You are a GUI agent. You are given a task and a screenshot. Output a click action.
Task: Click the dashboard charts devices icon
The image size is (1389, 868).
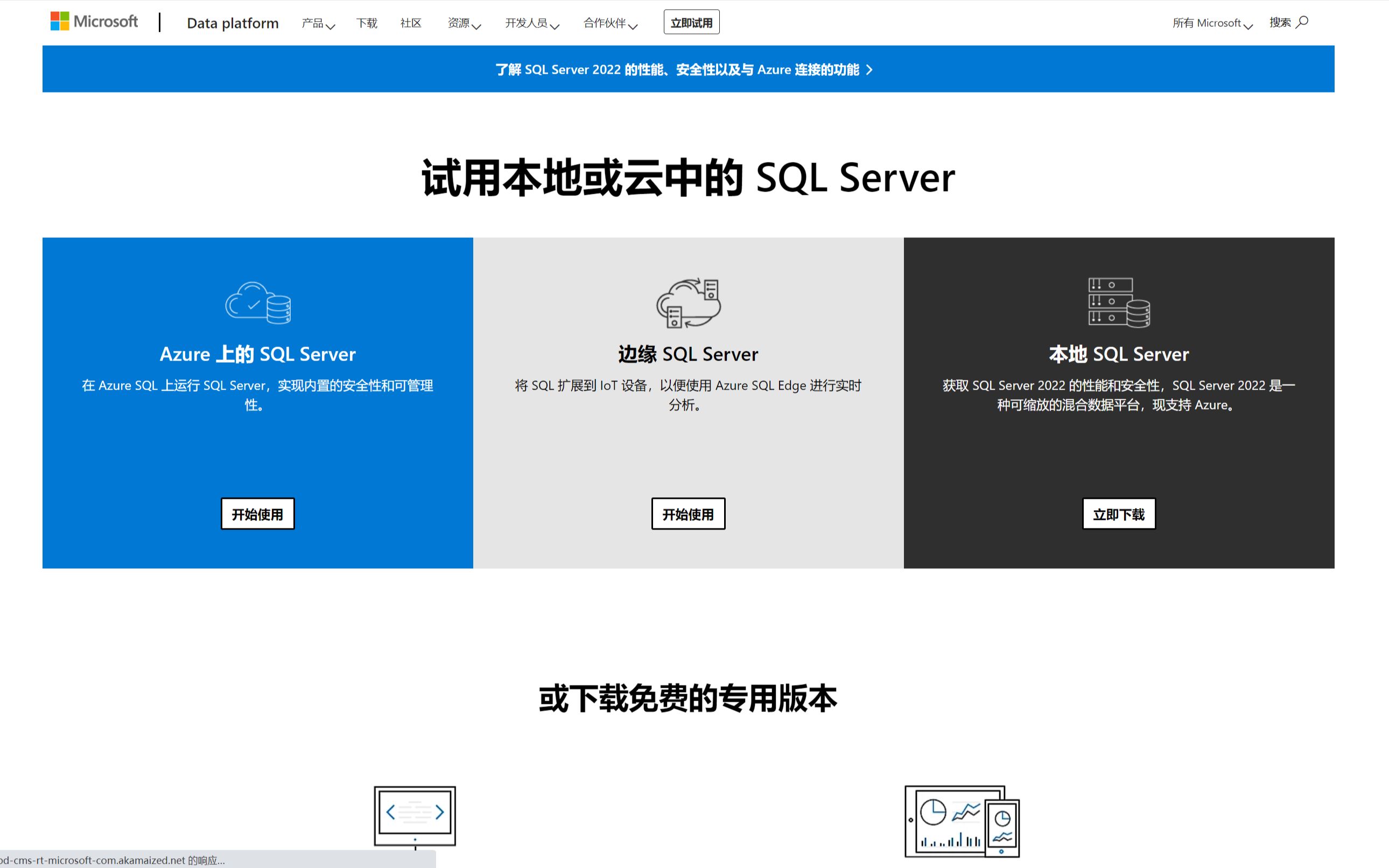click(962, 821)
